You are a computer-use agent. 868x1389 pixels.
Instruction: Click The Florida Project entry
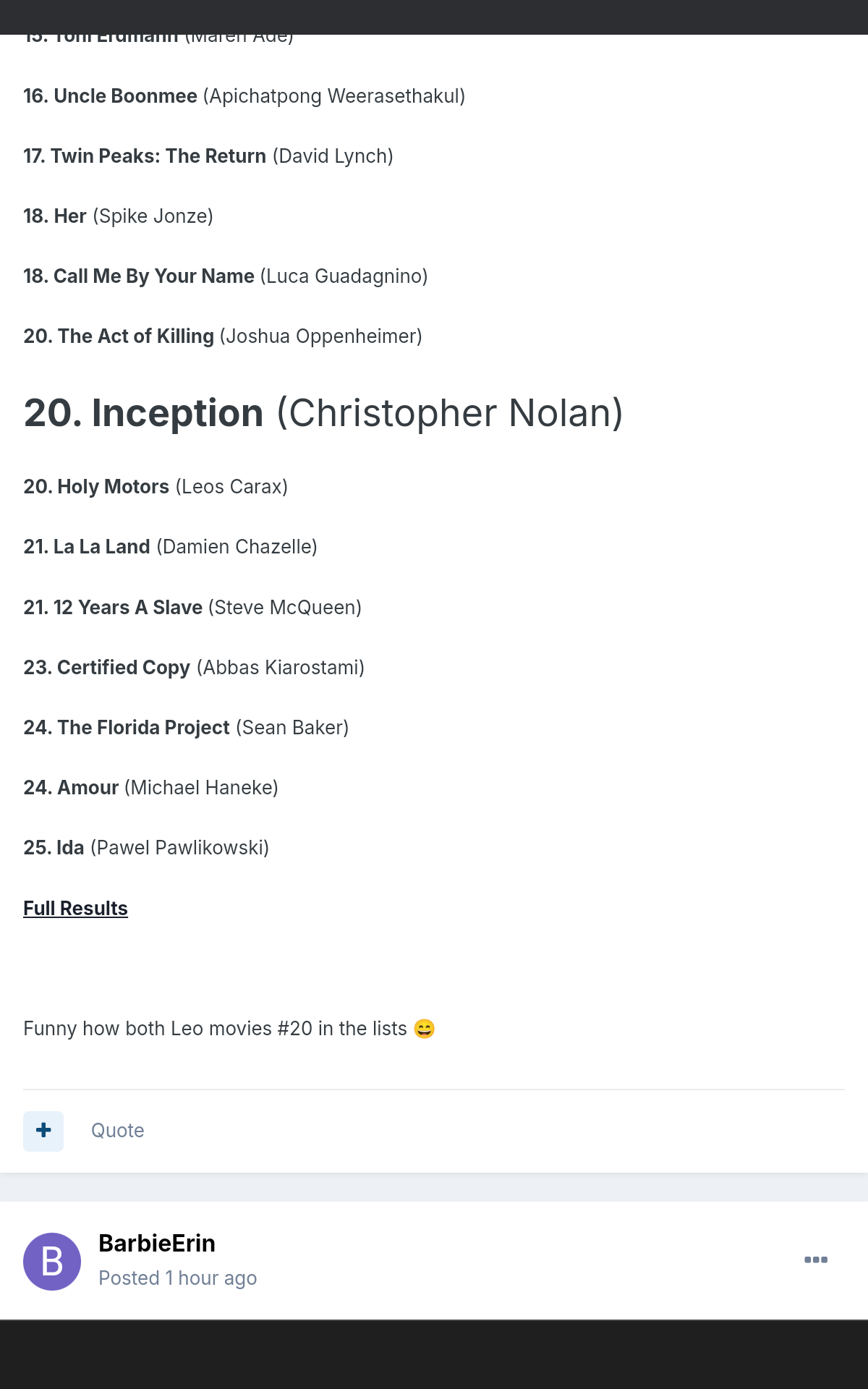click(186, 728)
